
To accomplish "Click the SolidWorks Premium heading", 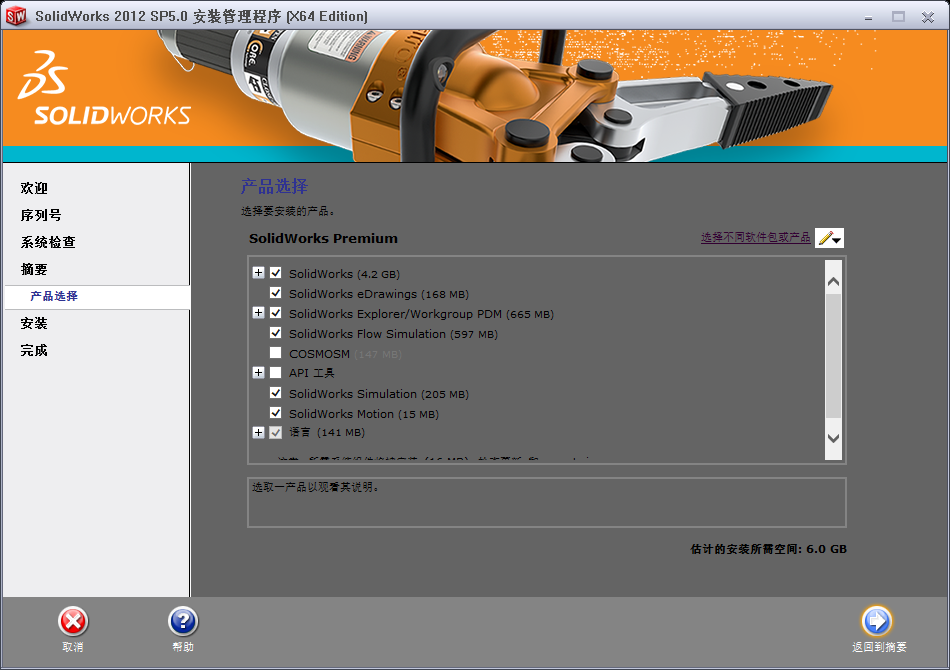I will coord(324,238).
